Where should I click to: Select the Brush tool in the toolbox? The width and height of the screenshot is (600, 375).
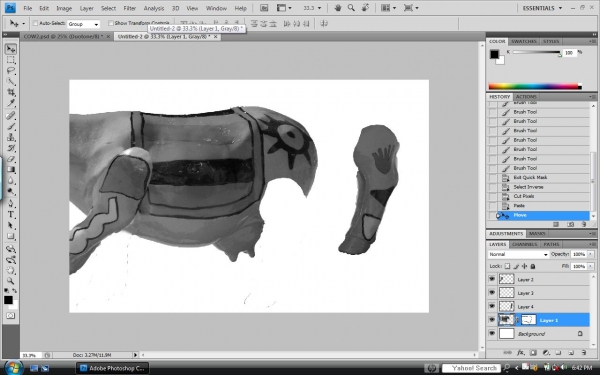pos(11,126)
